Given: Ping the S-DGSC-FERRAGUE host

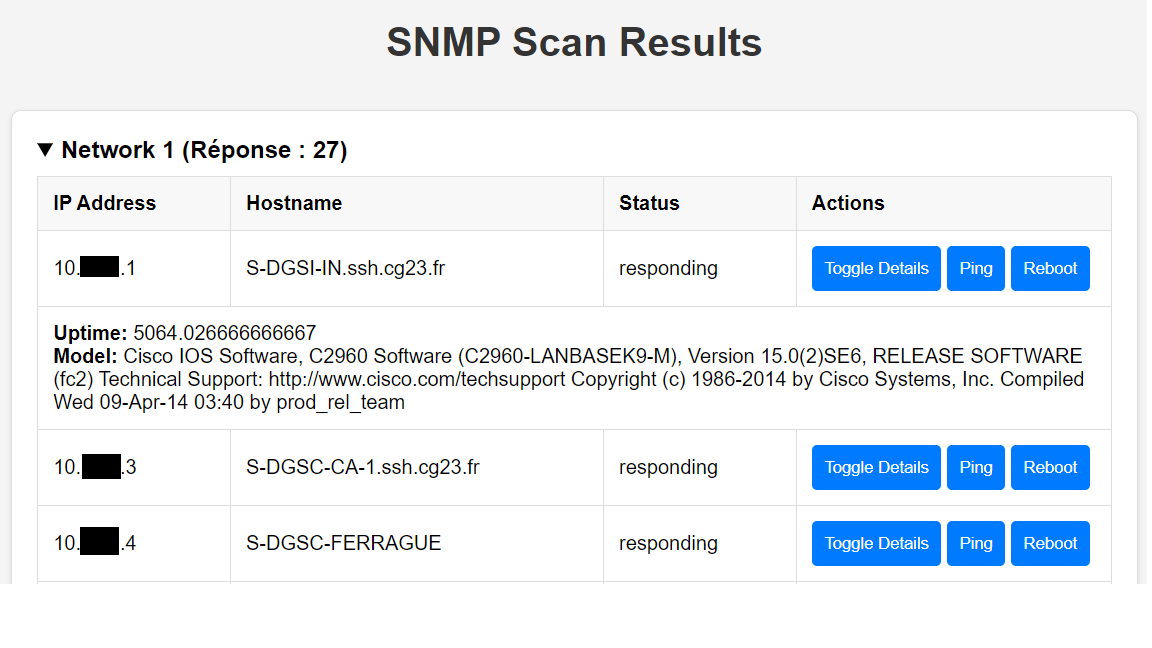Looking at the screenshot, I should click(x=975, y=543).
